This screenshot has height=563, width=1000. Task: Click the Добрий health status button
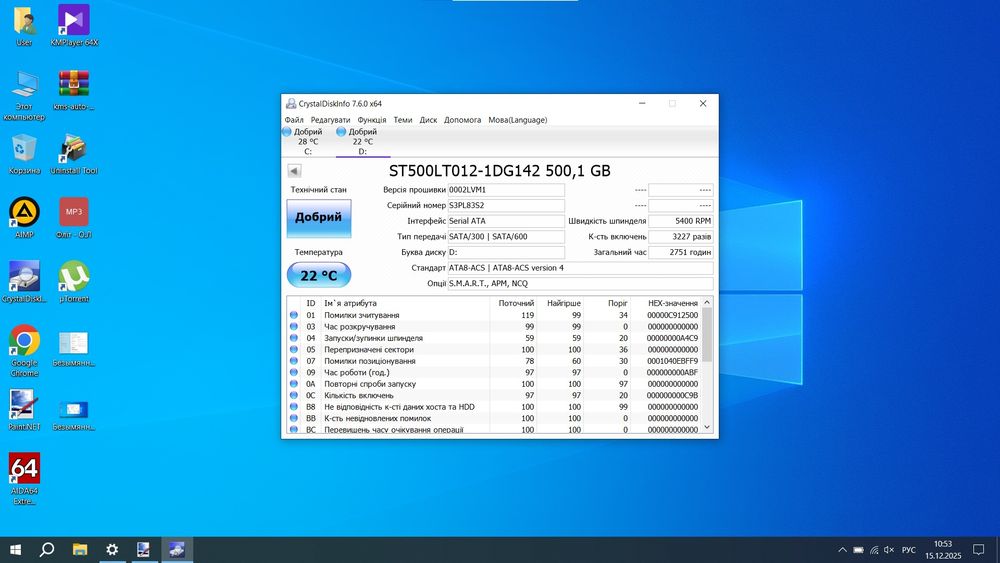(x=319, y=217)
